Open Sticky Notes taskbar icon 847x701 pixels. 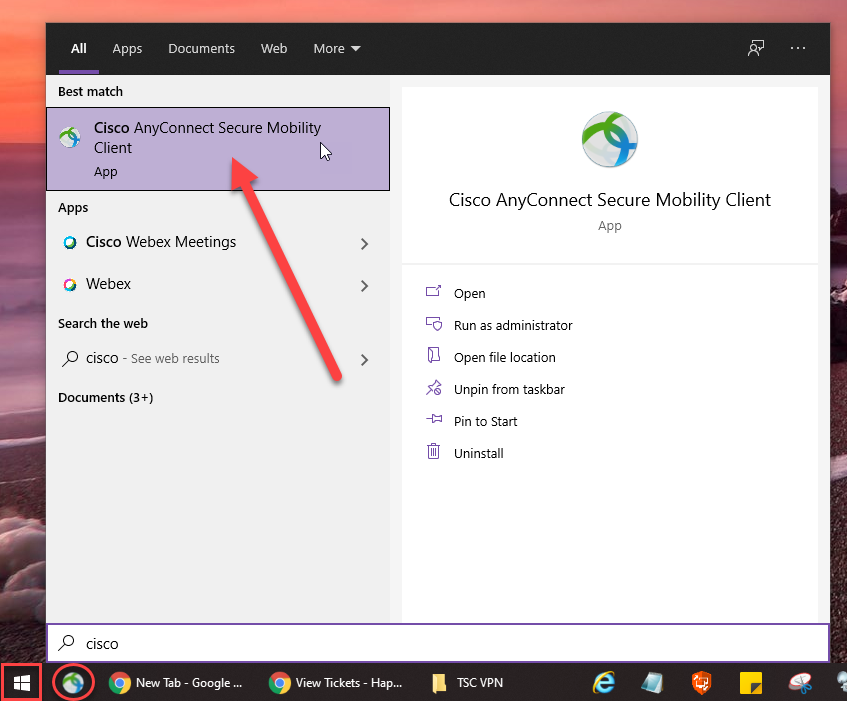[x=751, y=683]
